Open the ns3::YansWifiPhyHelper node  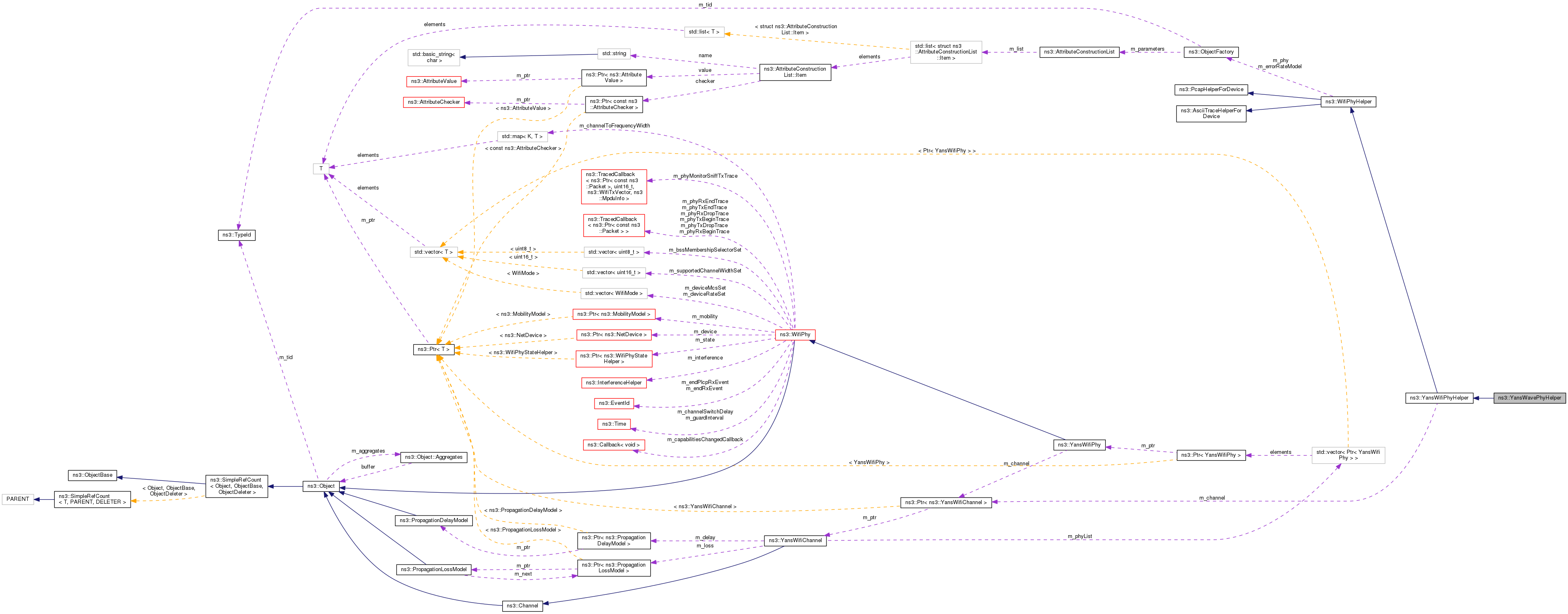click(x=1439, y=398)
